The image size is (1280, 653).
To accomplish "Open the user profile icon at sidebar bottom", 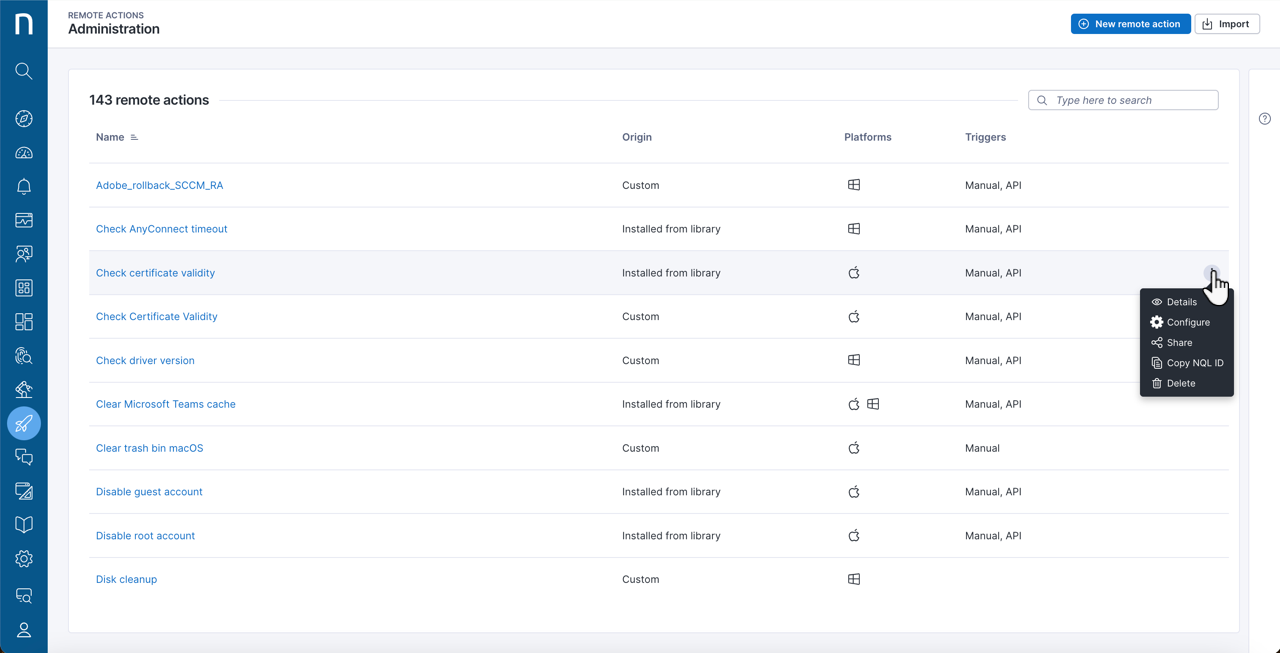I will coord(24,630).
